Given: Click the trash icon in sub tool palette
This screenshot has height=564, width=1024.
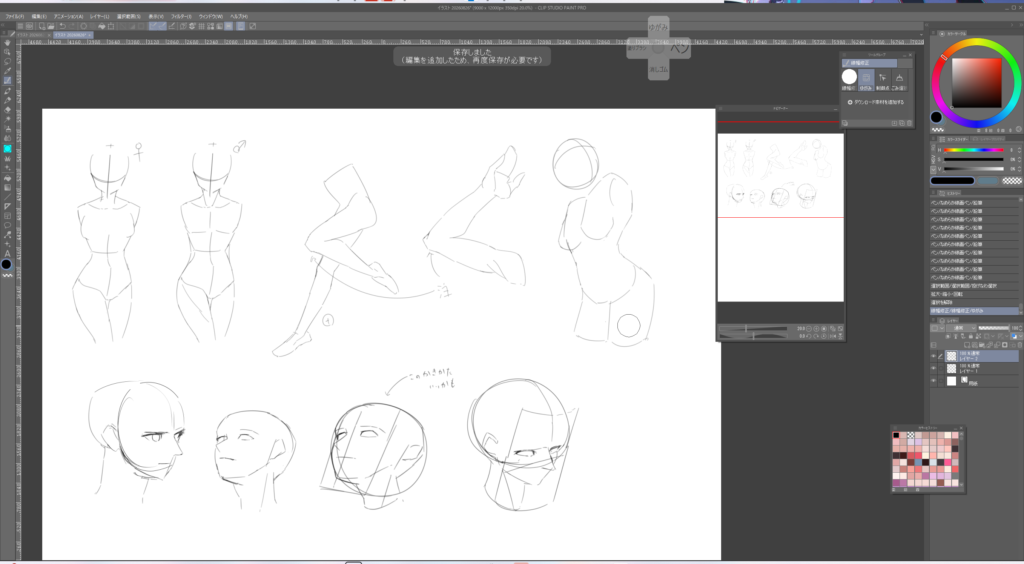Looking at the screenshot, I should pos(909,123).
